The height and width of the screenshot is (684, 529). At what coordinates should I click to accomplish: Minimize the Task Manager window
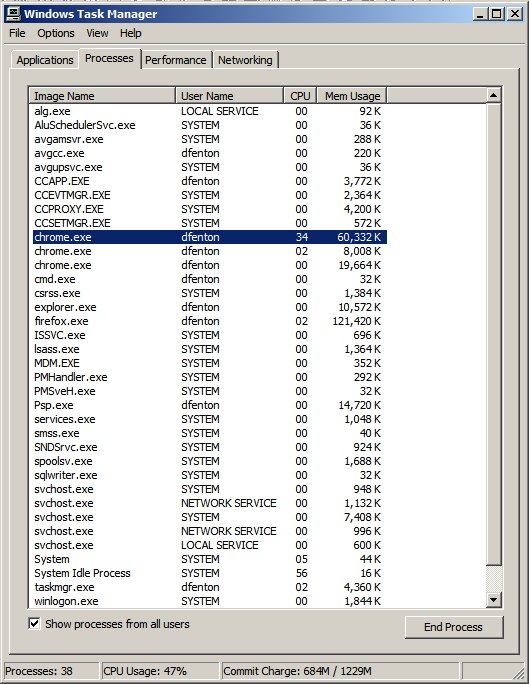[480, 14]
